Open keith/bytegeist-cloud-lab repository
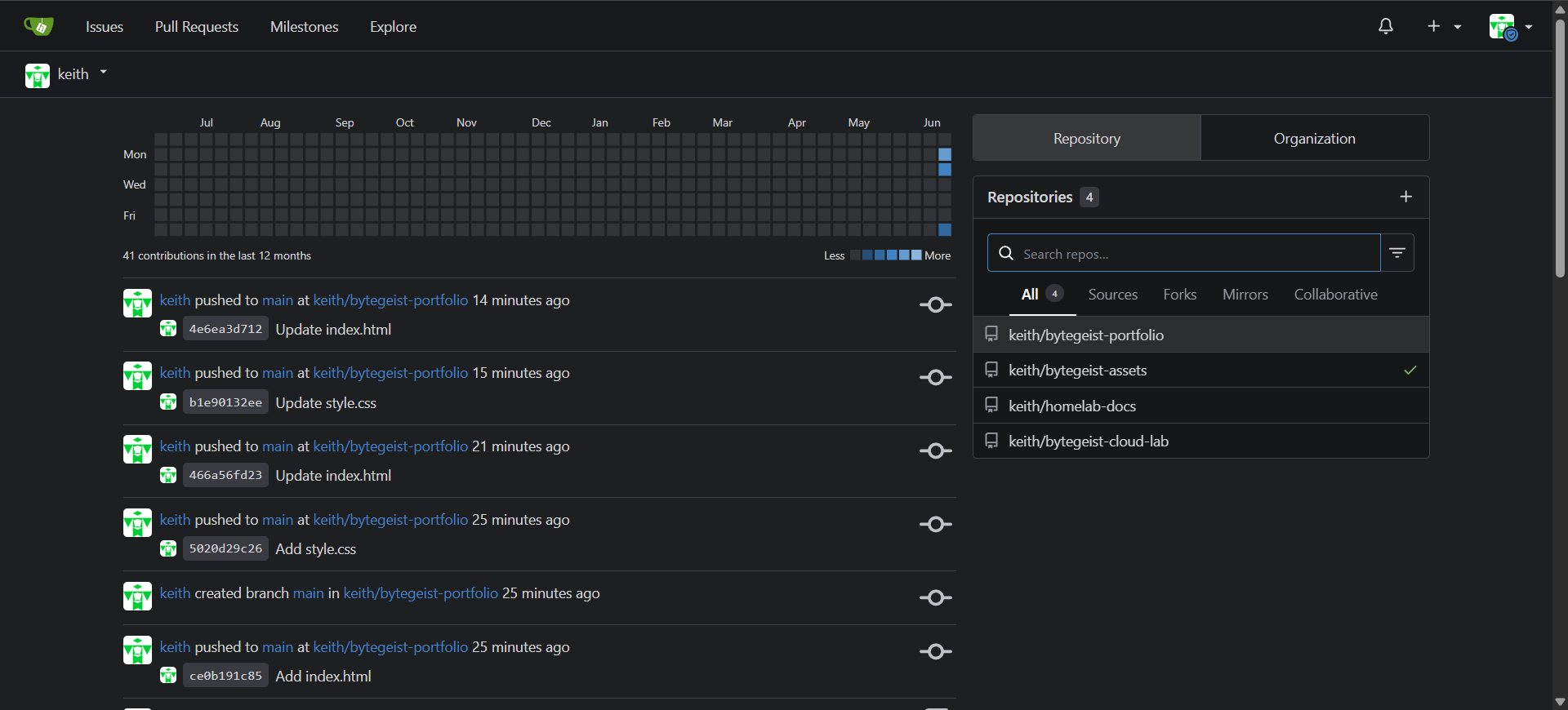 coord(1089,441)
